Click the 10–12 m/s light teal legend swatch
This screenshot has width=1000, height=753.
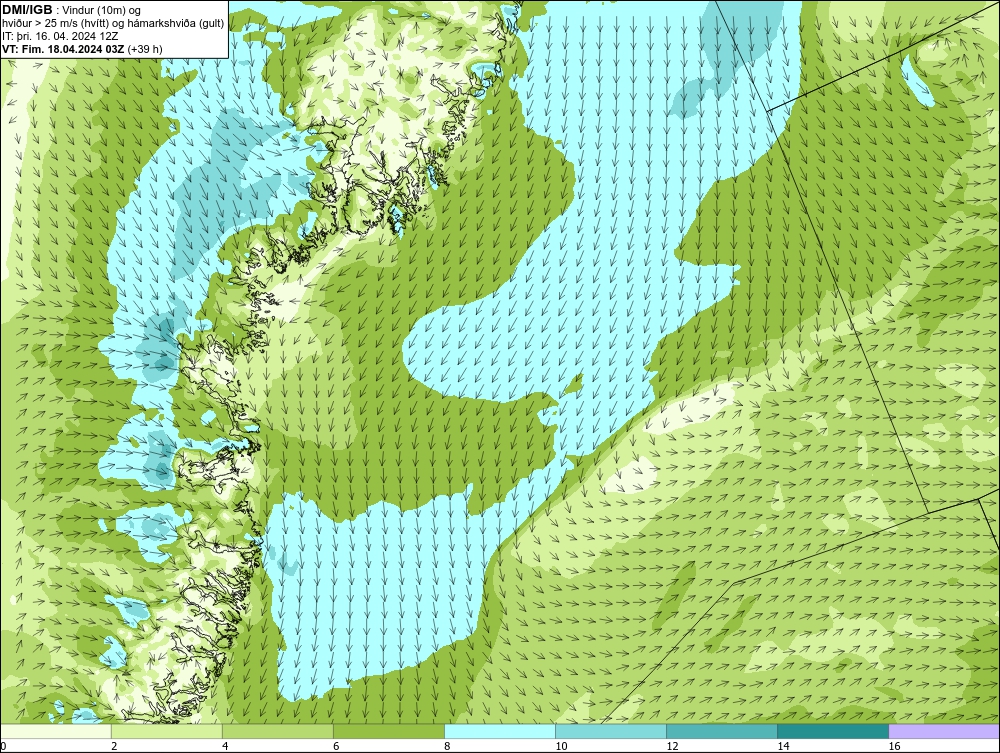[610, 731]
